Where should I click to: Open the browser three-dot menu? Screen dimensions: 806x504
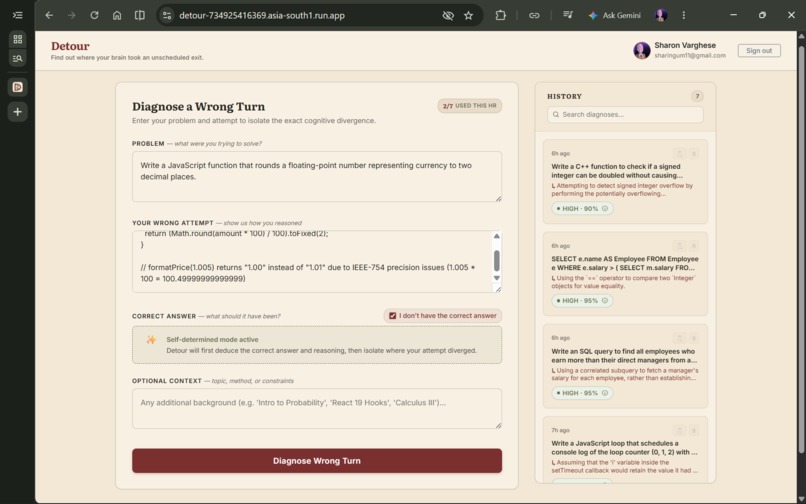[x=683, y=15]
